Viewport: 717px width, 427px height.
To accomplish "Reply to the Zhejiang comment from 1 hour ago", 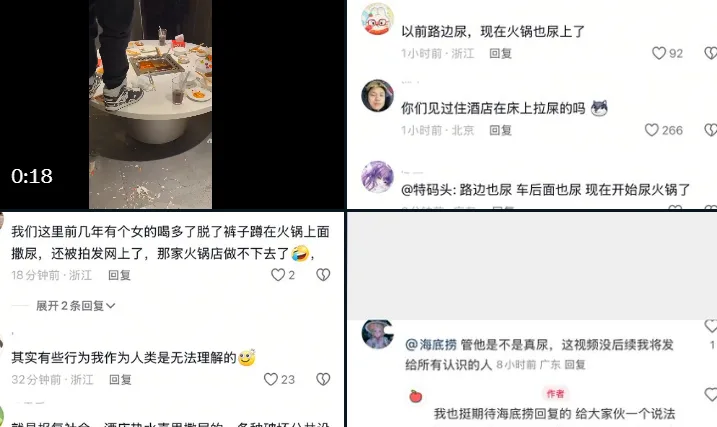I will tap(500, 53).
